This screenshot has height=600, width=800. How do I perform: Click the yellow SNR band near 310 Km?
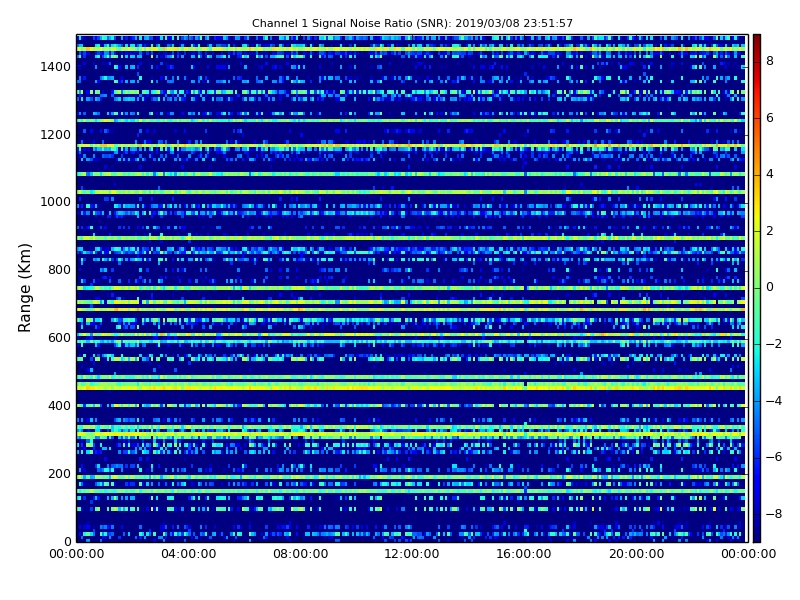[411, 434]
